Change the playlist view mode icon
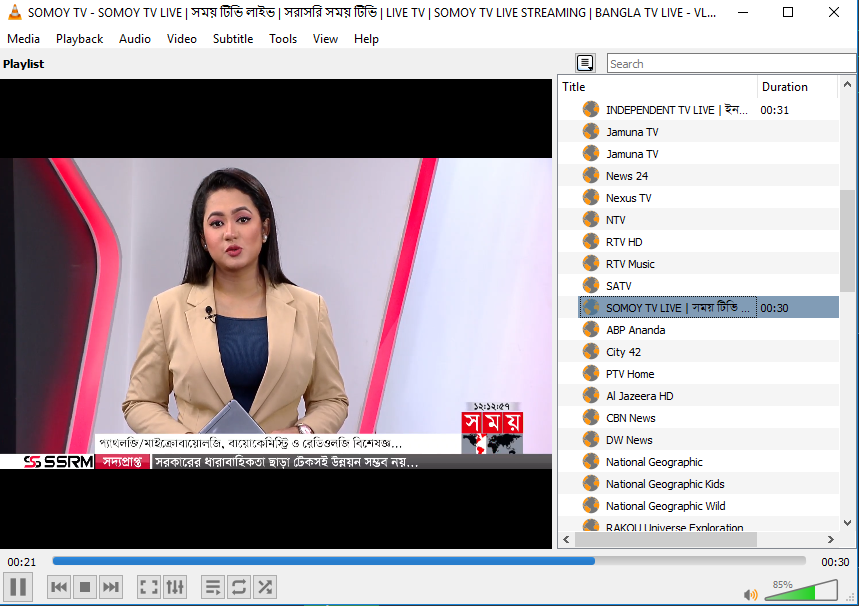Image resolution: width=859 pixels, height=606 pixels. (585, 64)
